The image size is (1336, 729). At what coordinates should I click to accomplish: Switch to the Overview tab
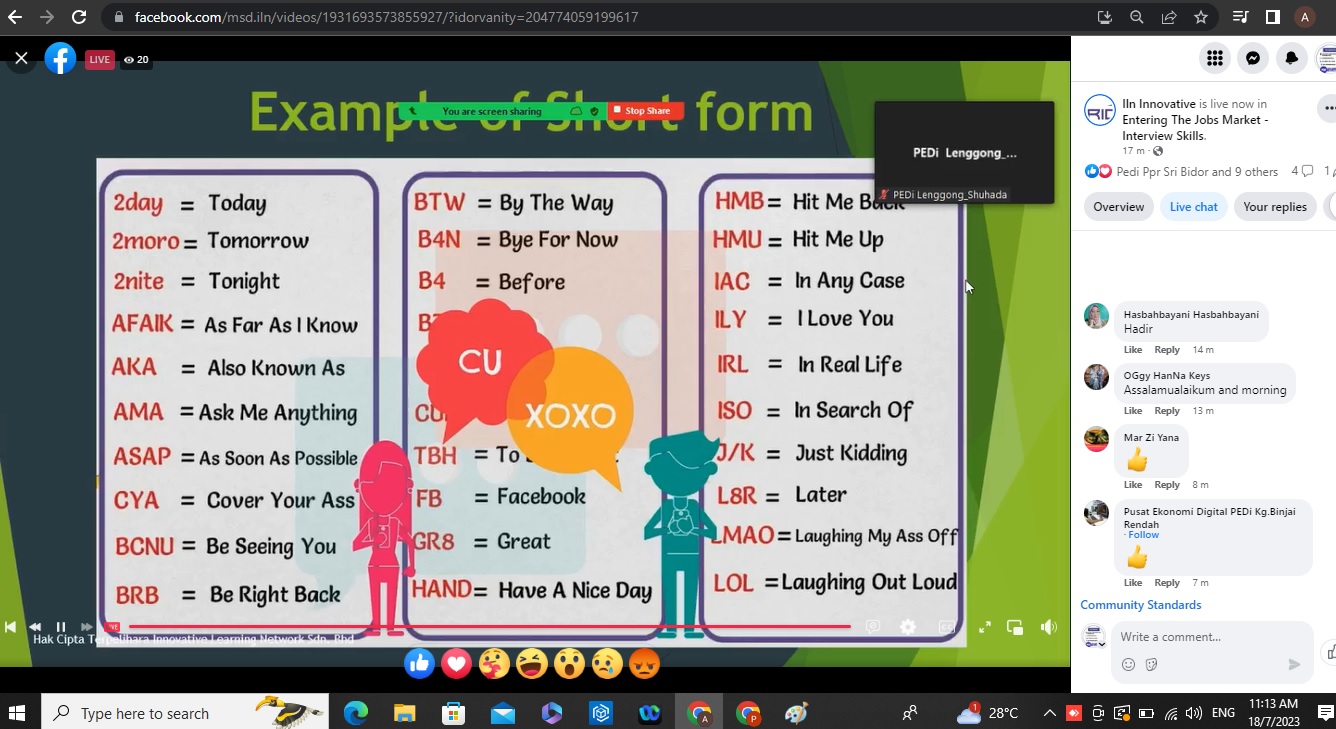click(1118, 207)
